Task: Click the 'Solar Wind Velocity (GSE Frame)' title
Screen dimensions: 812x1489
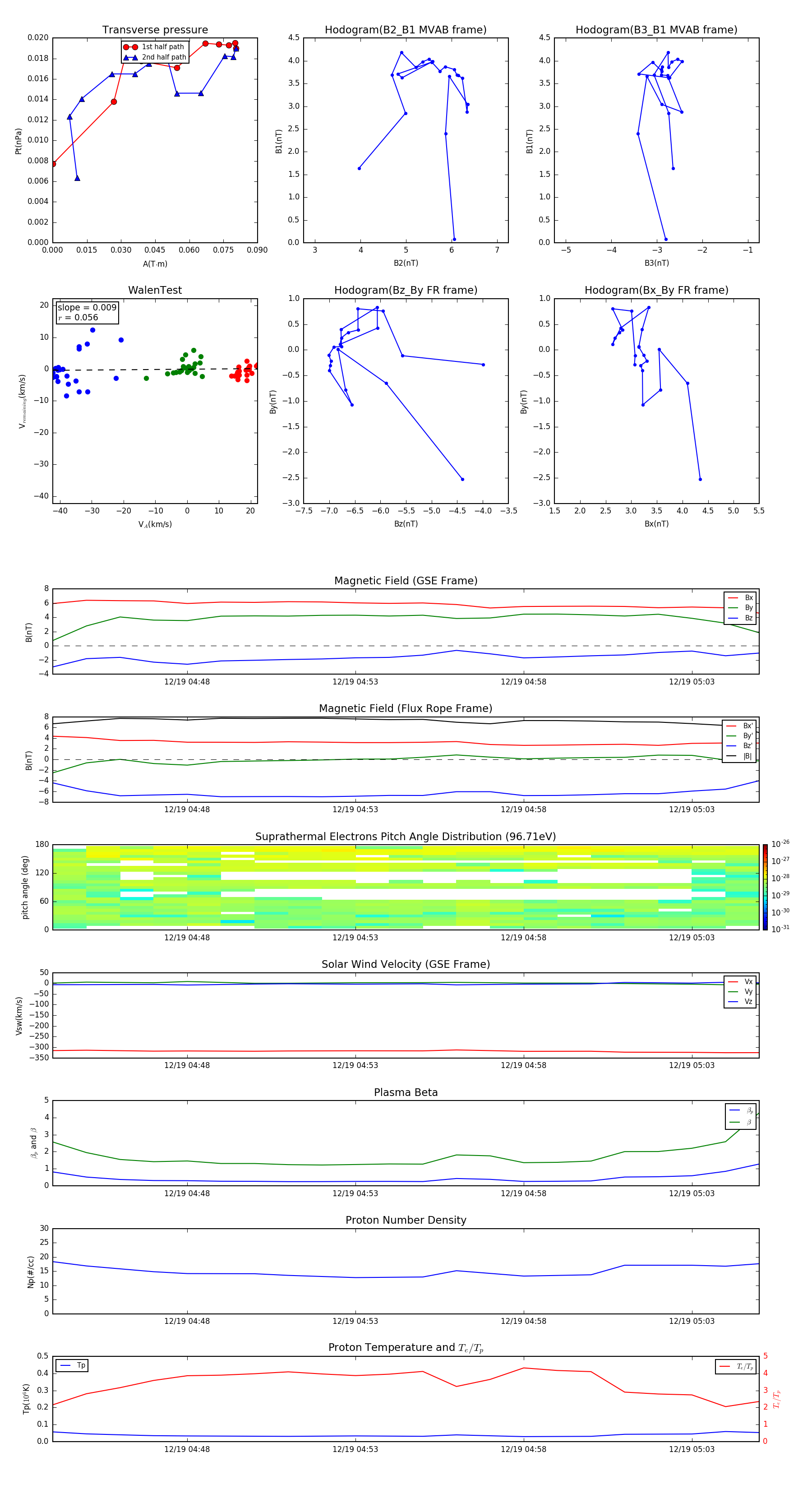Action: point(406,964)
